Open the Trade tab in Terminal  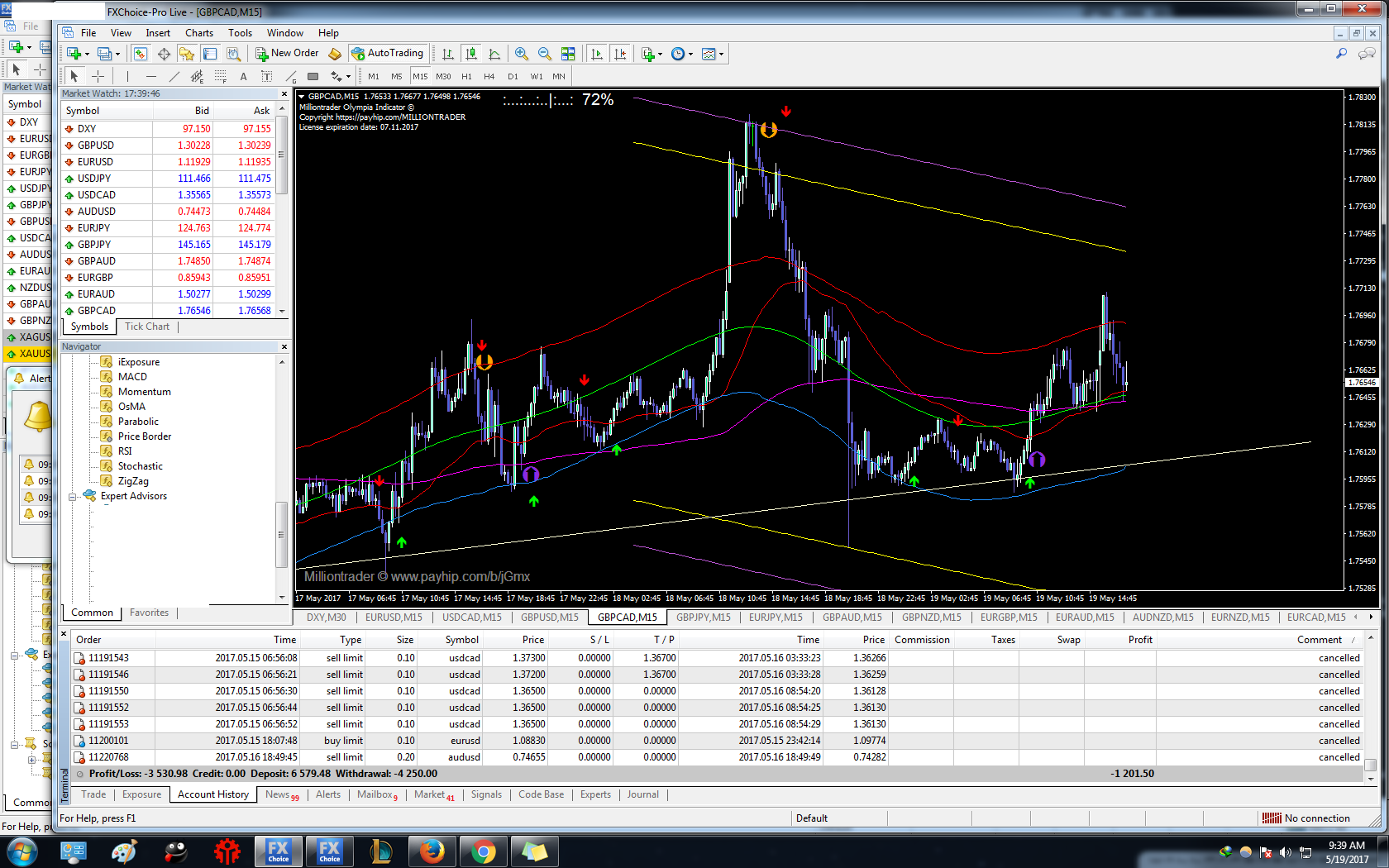[93, 794]
